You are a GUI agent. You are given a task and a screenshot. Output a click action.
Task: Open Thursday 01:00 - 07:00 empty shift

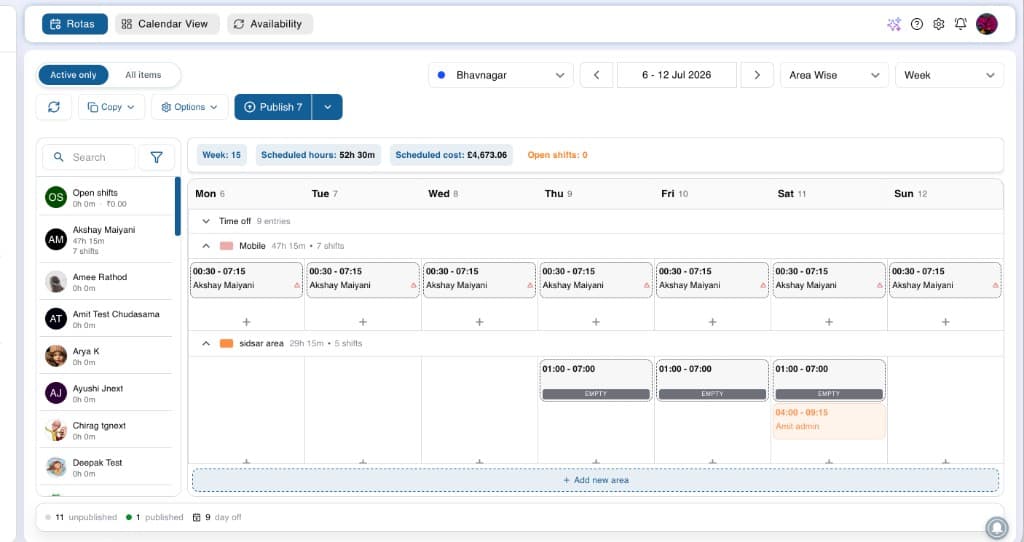click(x=596, y=380)
